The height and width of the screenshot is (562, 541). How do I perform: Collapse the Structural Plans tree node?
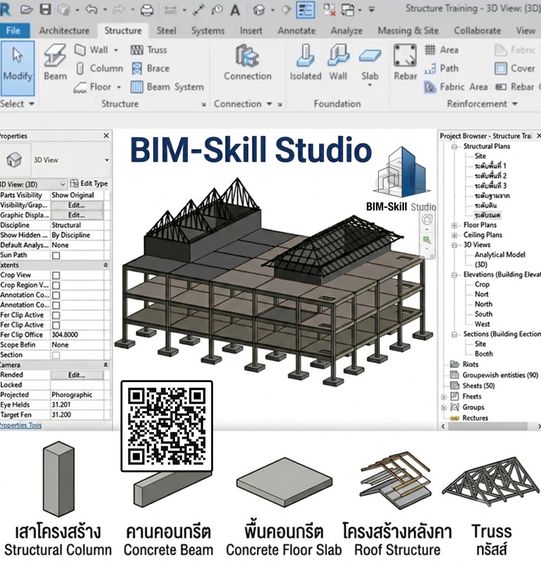[x=454, y=147]
